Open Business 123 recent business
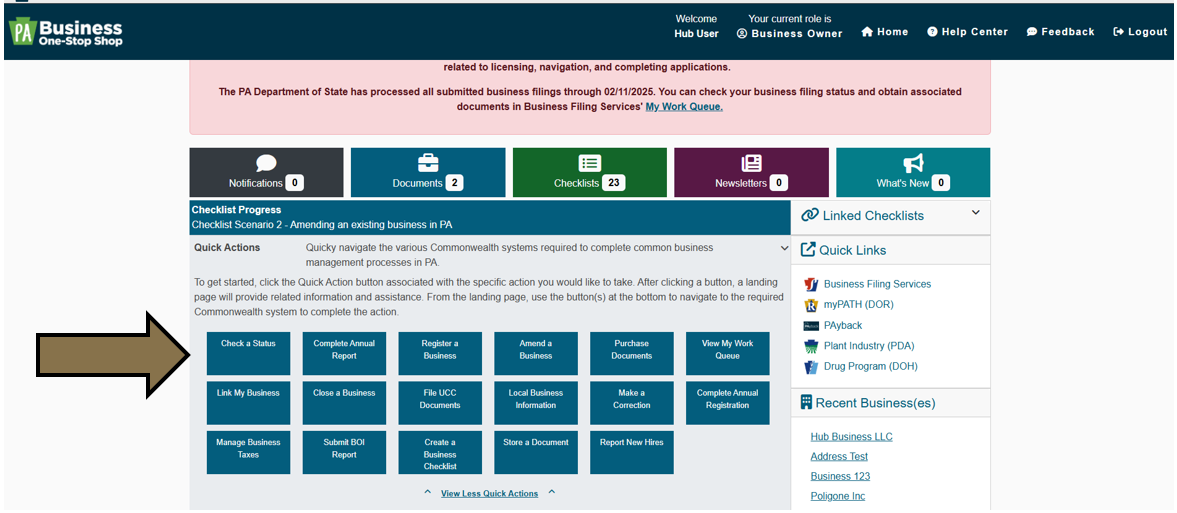The image size is (1177, 513). point(840,476)
